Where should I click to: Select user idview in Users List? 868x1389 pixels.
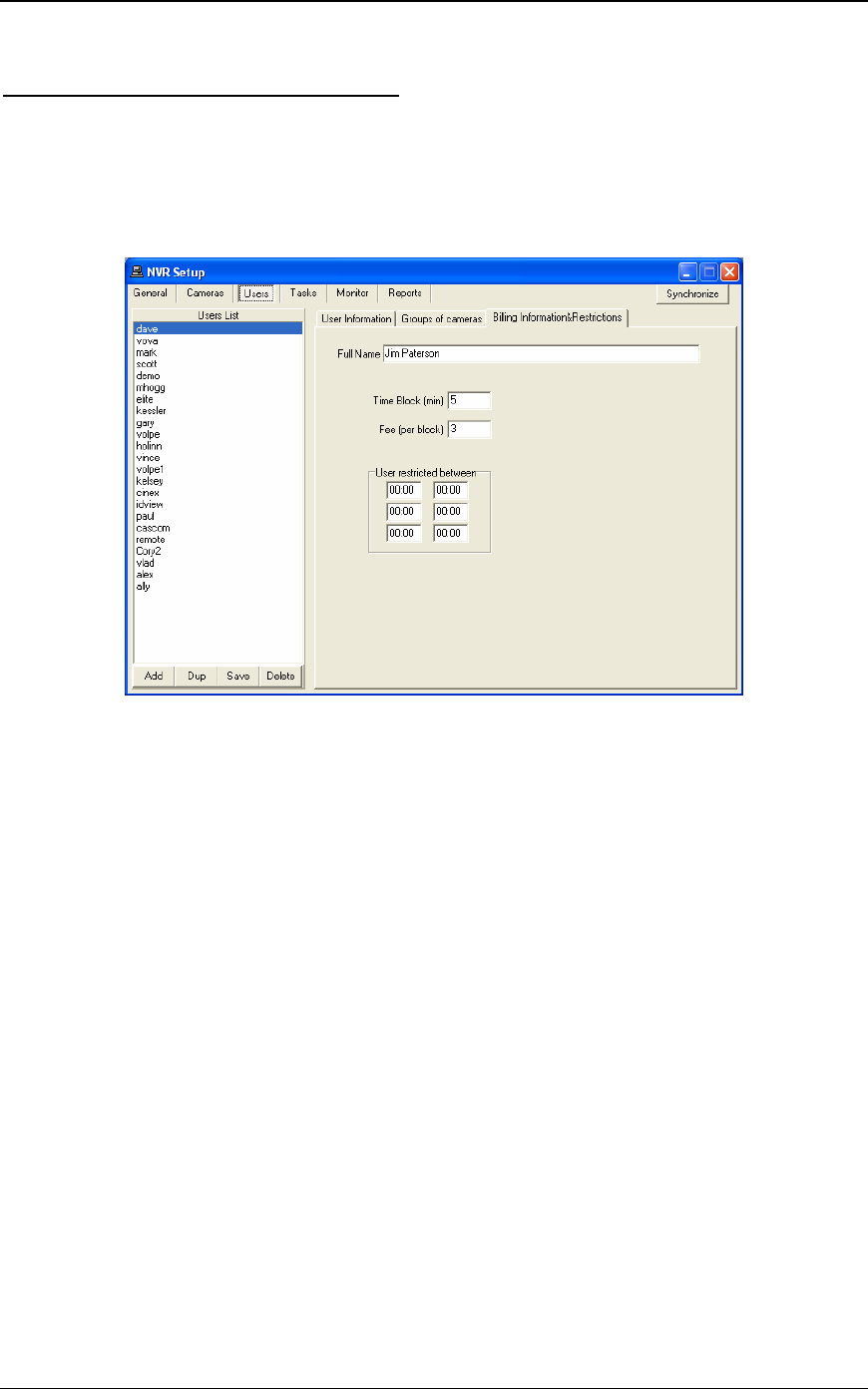pyautogui.click(x=217, y=505)
